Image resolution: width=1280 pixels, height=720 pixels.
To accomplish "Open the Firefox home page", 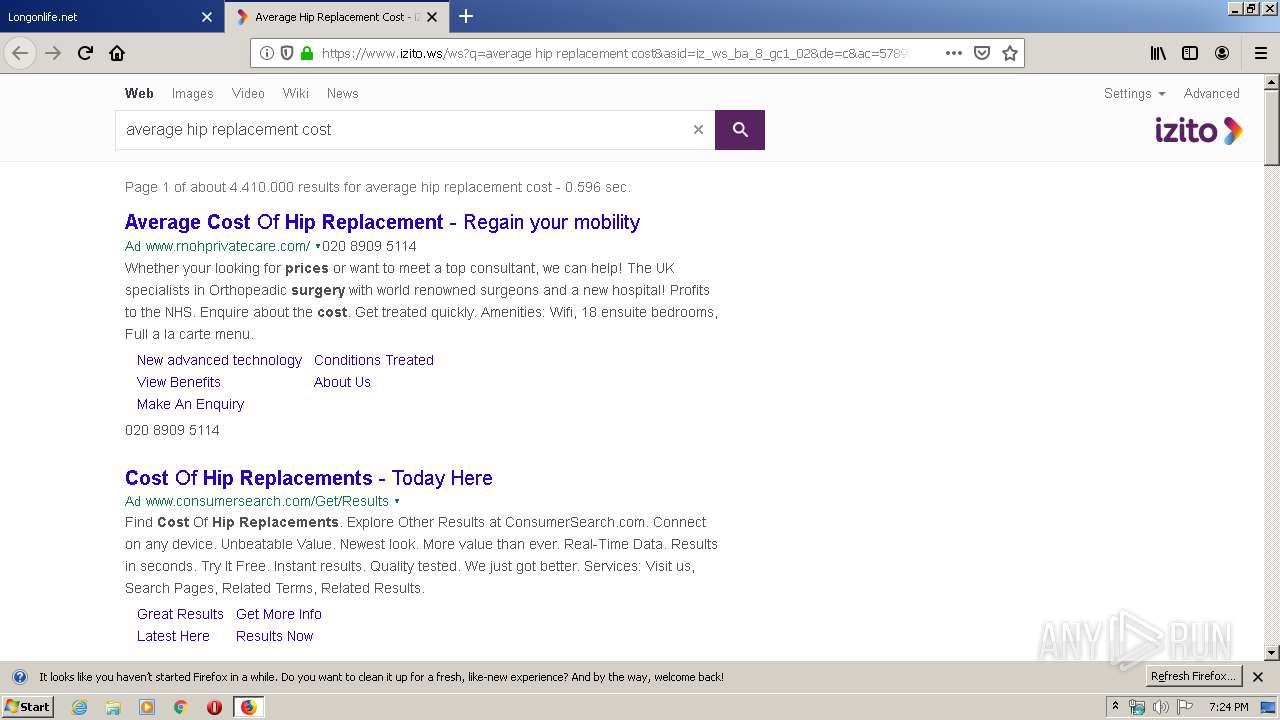I will pos(117,53).
